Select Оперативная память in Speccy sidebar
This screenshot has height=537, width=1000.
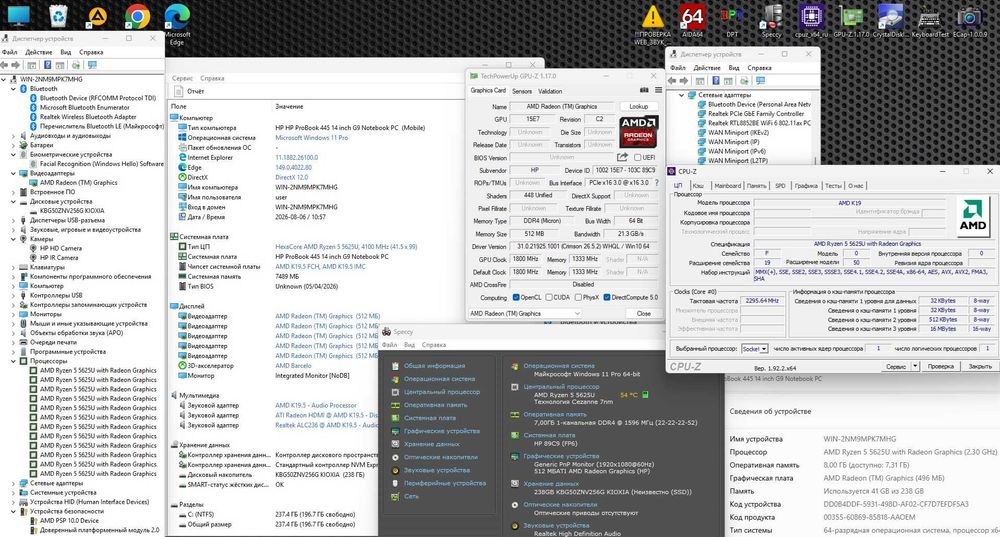point(436,405)
